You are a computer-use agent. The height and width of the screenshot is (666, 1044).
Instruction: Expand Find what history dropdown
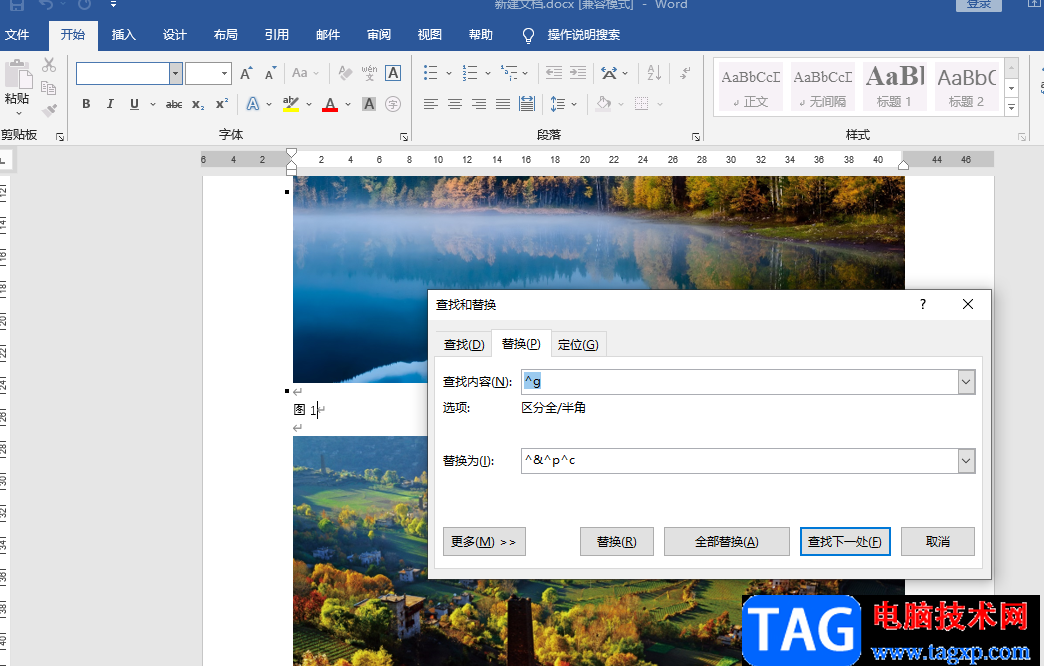tap(966, 382)
